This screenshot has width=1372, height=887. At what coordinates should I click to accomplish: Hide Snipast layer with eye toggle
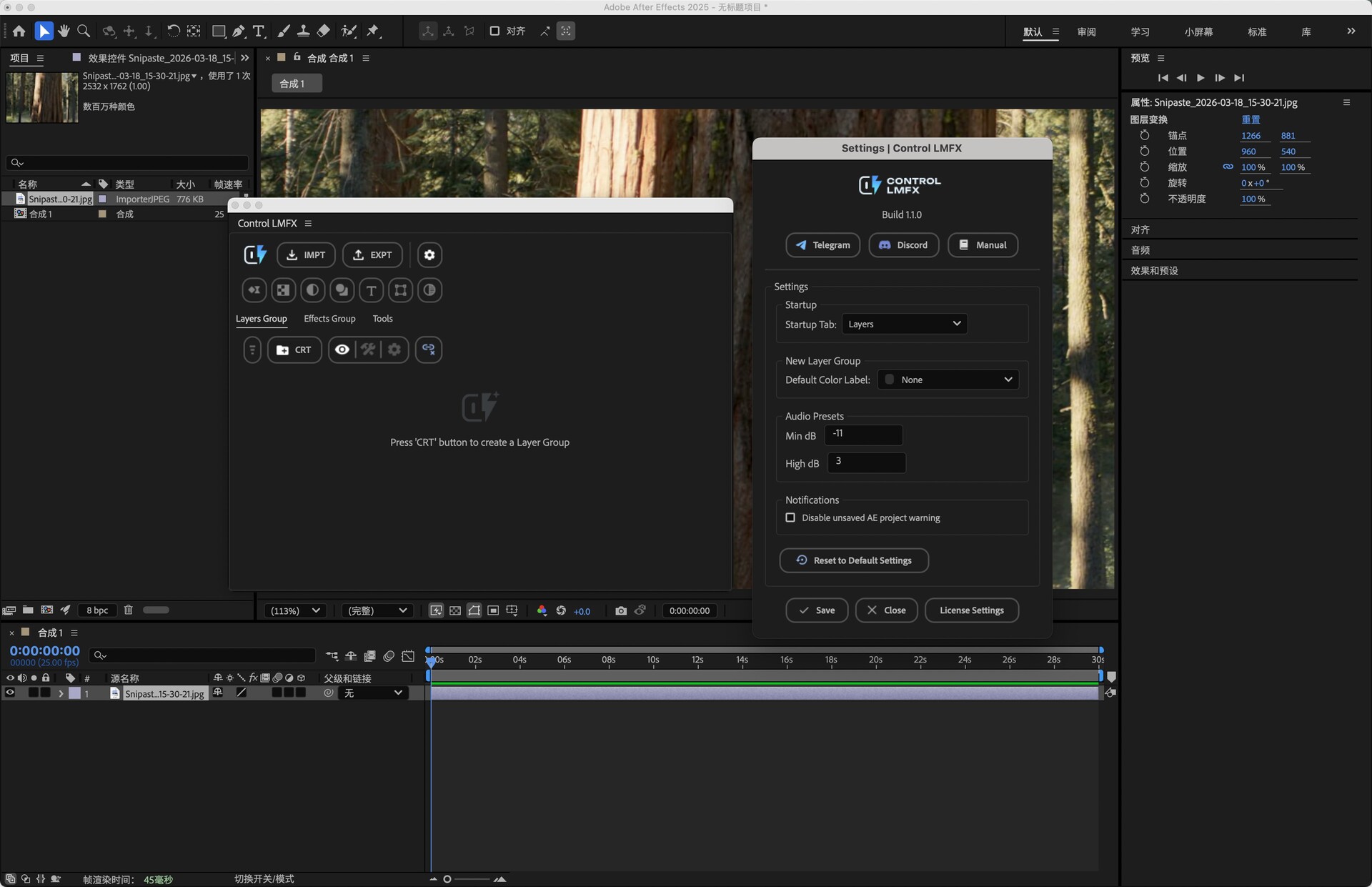[10, 693]
